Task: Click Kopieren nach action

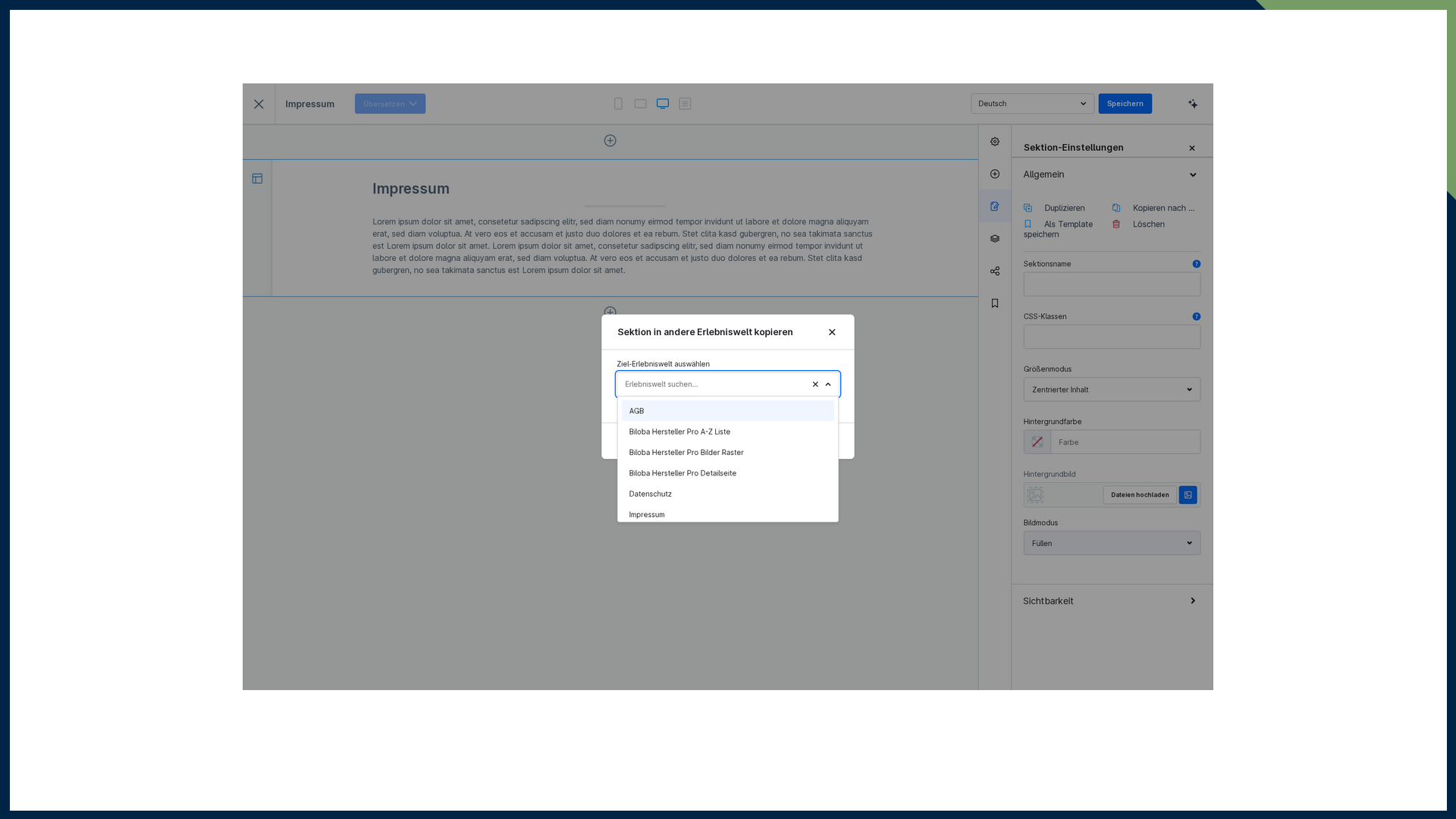Action: tap(1153, 208)
